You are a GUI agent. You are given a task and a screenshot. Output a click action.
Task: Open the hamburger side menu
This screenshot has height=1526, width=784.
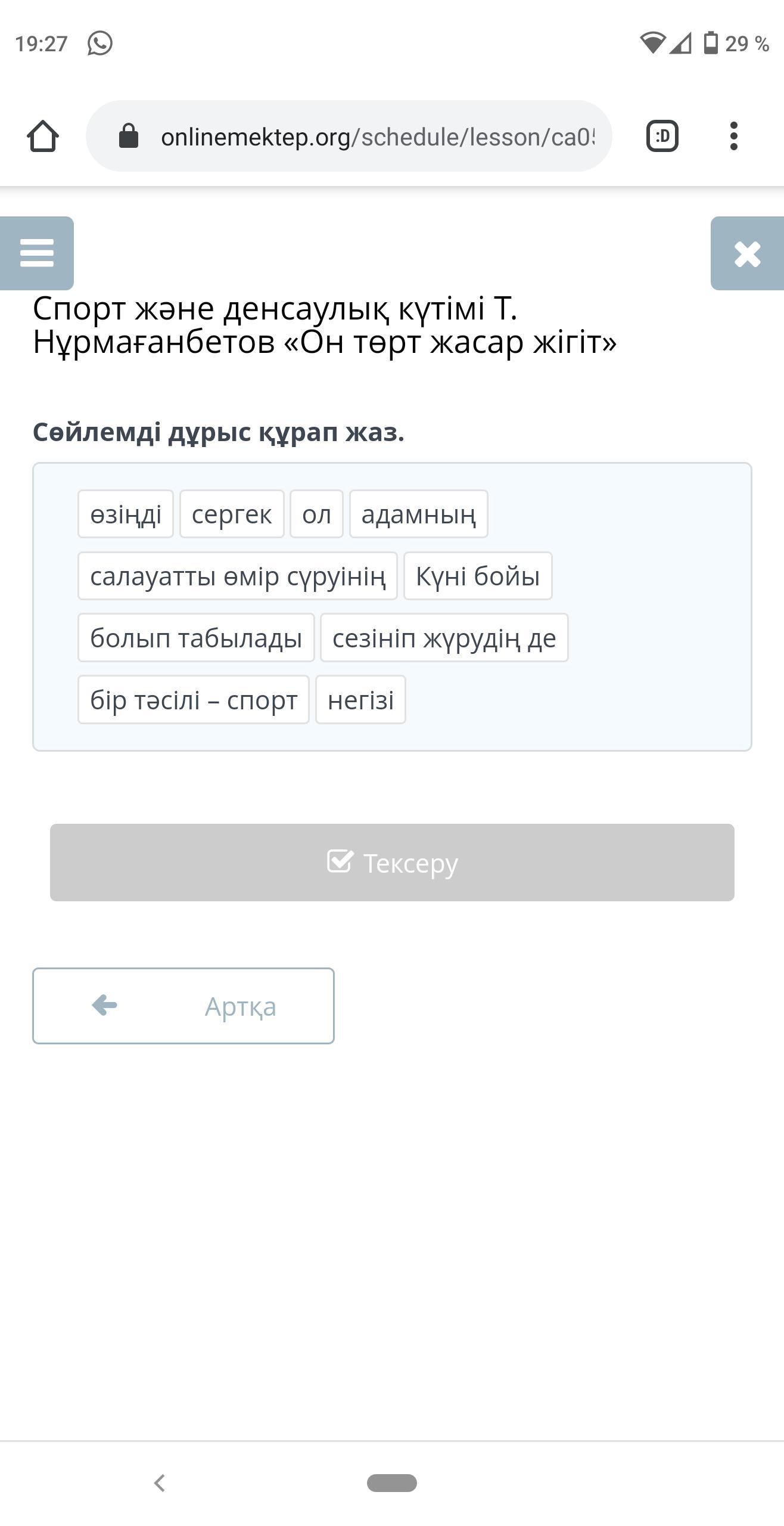pos(37,253)
